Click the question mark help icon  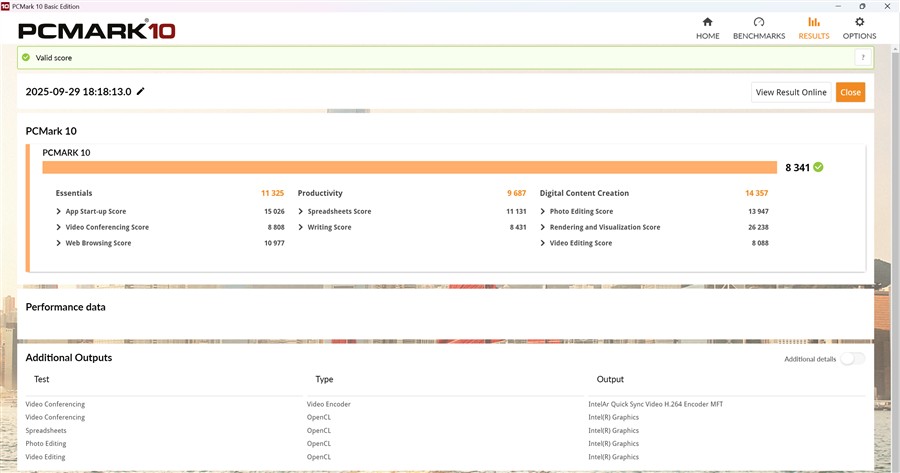tap(859, 58)
